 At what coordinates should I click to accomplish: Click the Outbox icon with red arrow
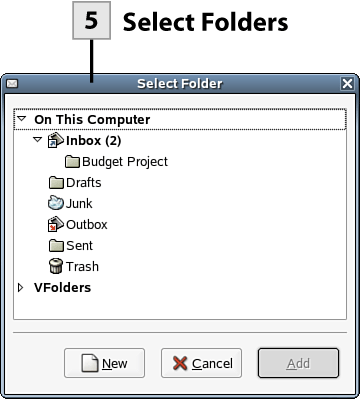pyautogui.click(x=56, y=224)
